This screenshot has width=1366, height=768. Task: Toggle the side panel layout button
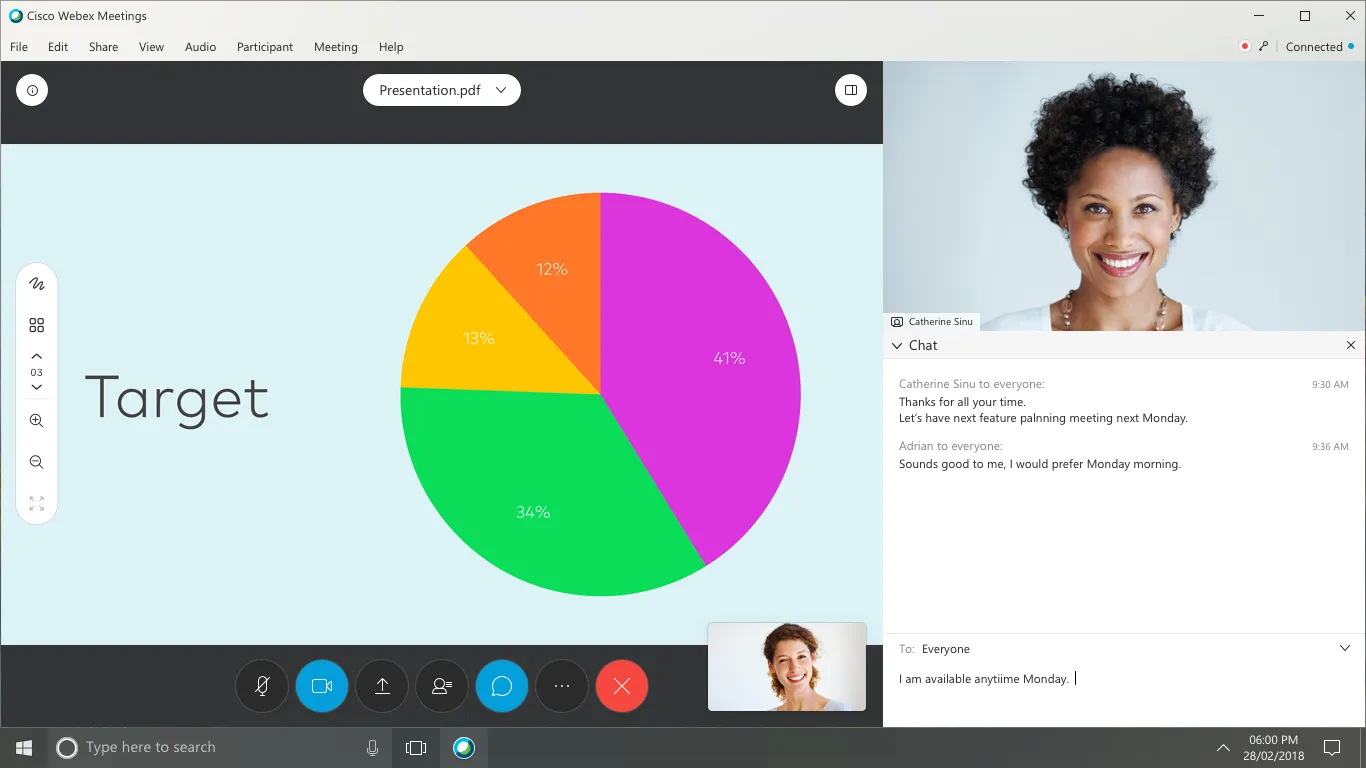850,90
